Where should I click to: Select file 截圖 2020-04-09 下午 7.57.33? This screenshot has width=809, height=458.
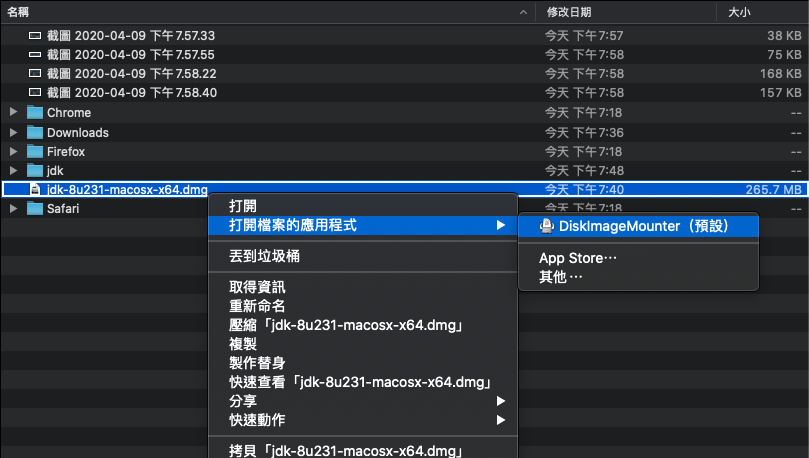click(131, 36)
